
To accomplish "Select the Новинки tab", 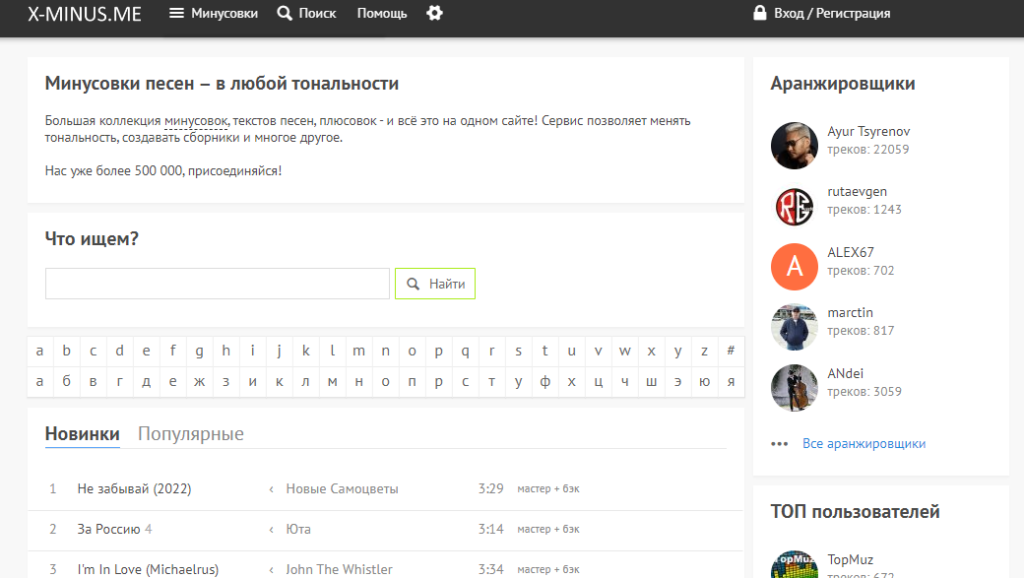I will tap(82, 434).
